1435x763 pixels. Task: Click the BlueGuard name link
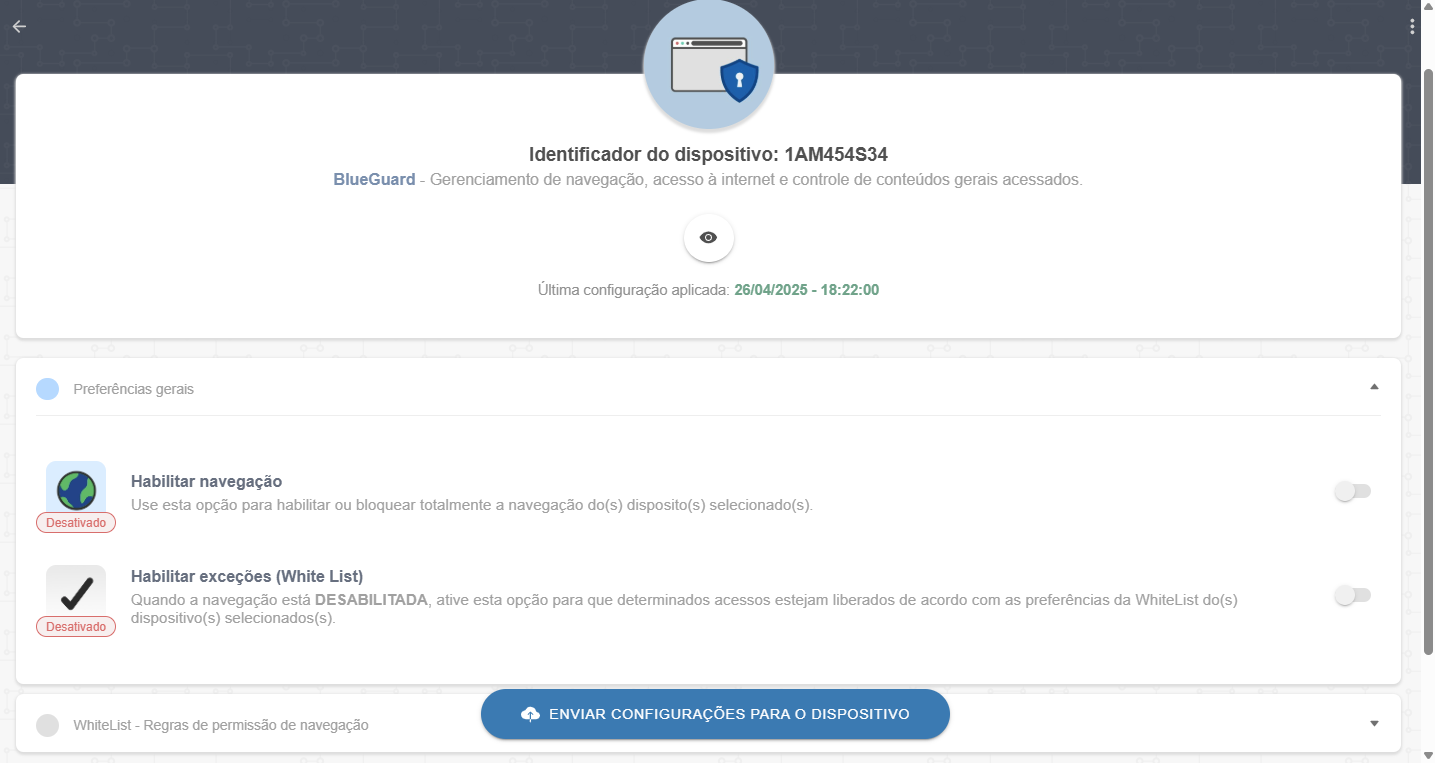pyautogui.click(x=374, y=180)
